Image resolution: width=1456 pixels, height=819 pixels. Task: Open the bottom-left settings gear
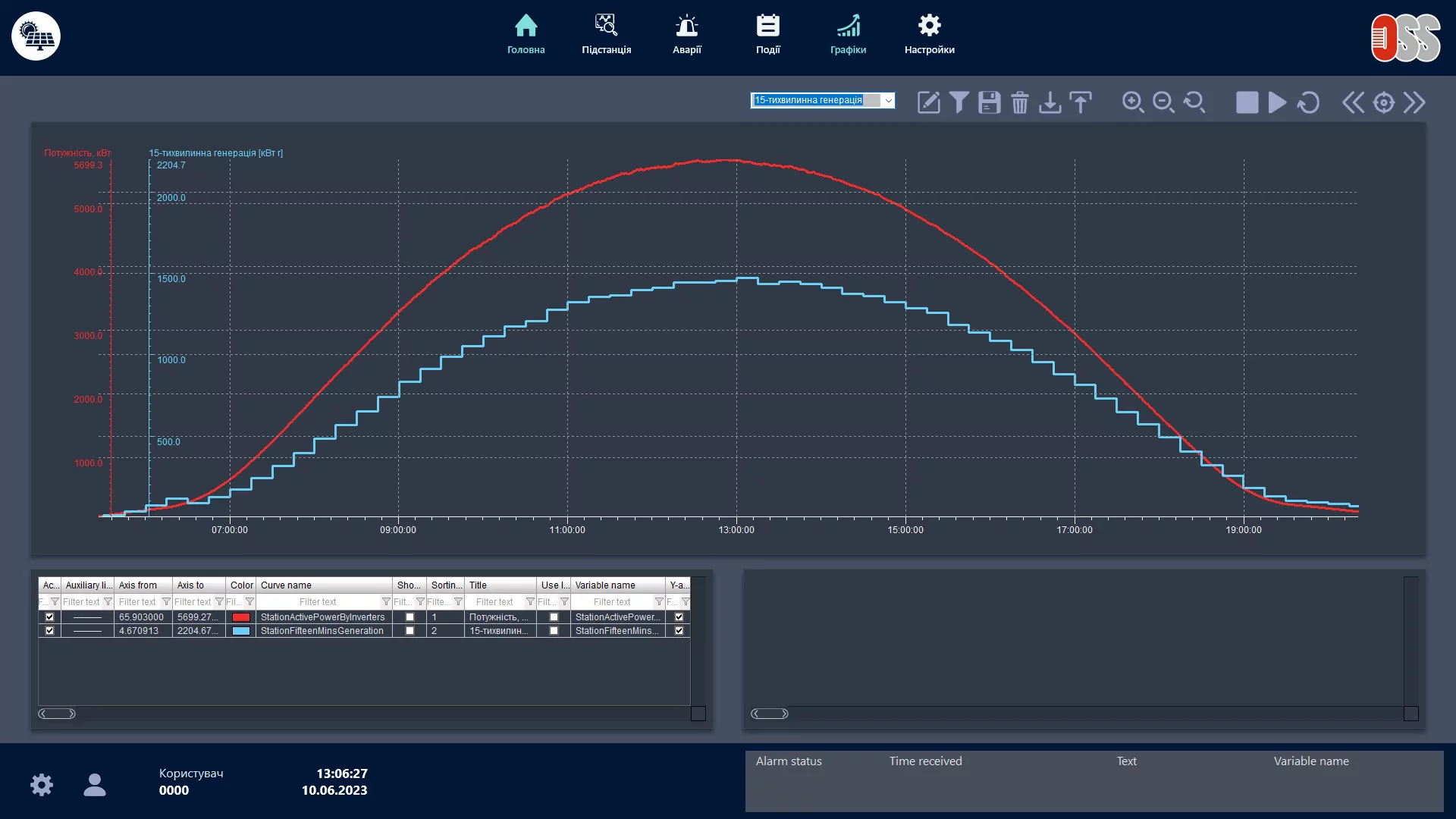pyautogui.click(x=42, y=784)
